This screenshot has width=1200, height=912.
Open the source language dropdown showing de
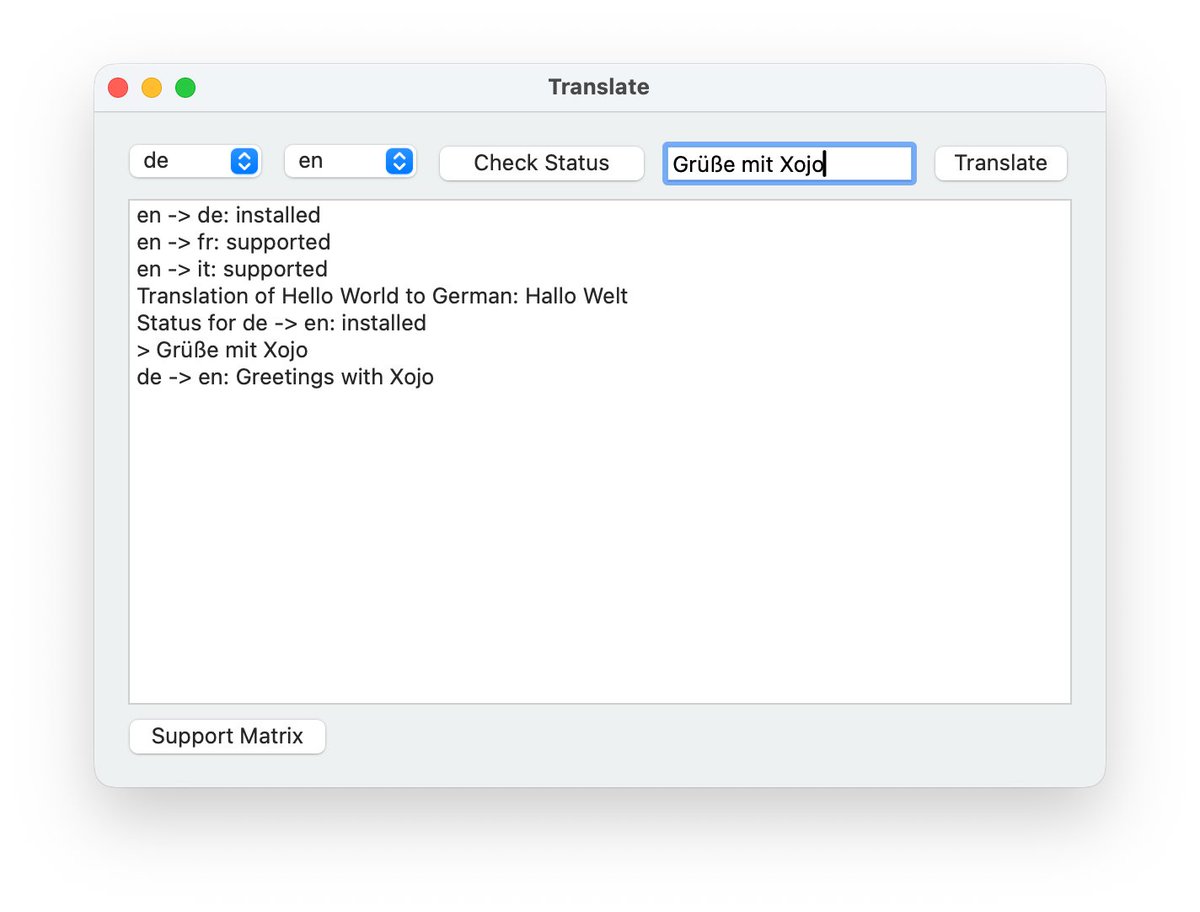[x=195, y=161]
